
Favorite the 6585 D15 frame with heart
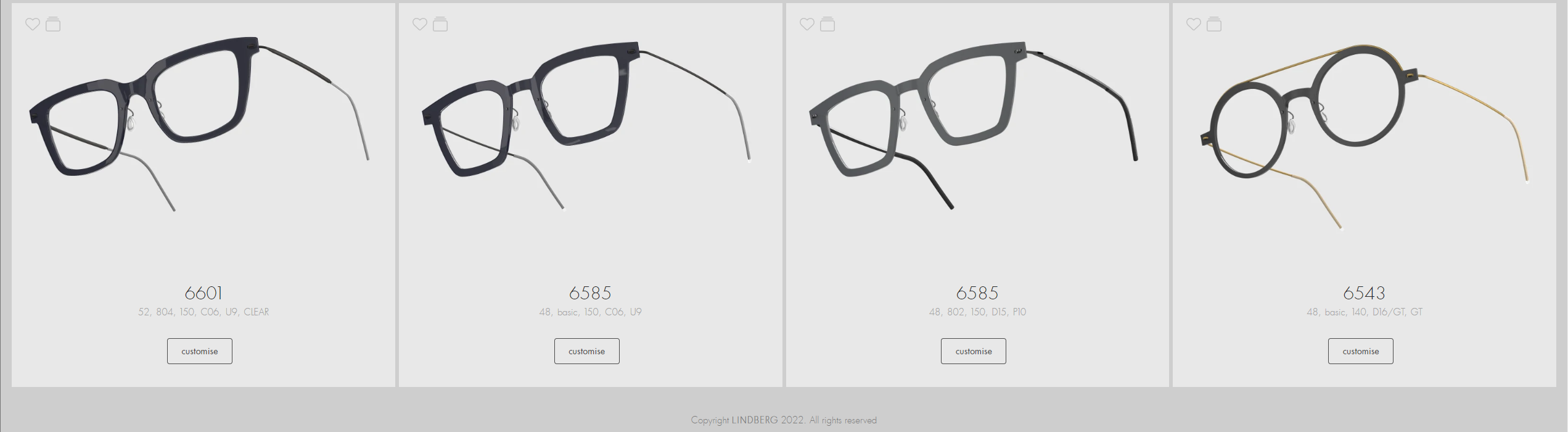[x=807, y=24]
